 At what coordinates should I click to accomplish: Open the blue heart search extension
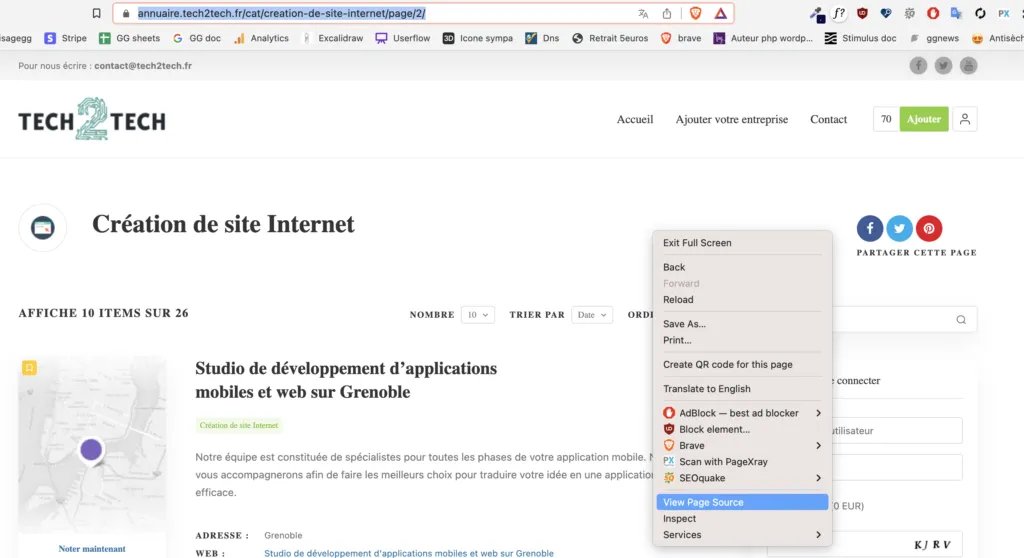[x=886, y=13]
